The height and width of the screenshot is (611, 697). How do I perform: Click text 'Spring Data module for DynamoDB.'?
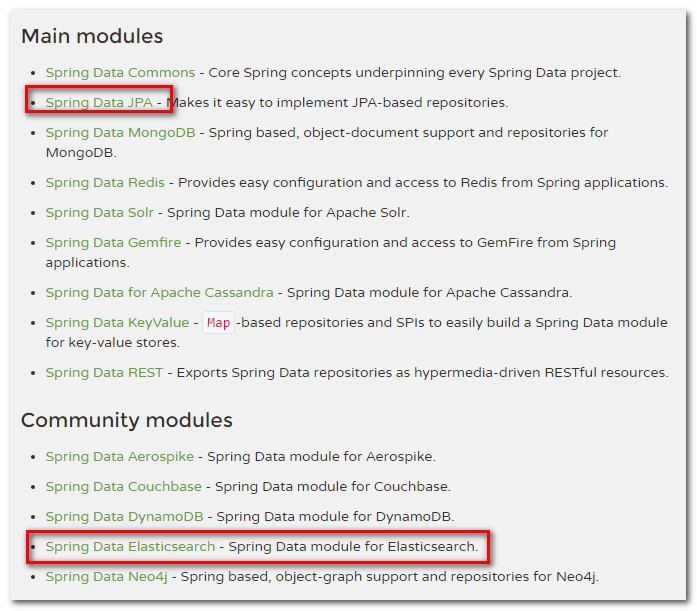pos(336,517)
